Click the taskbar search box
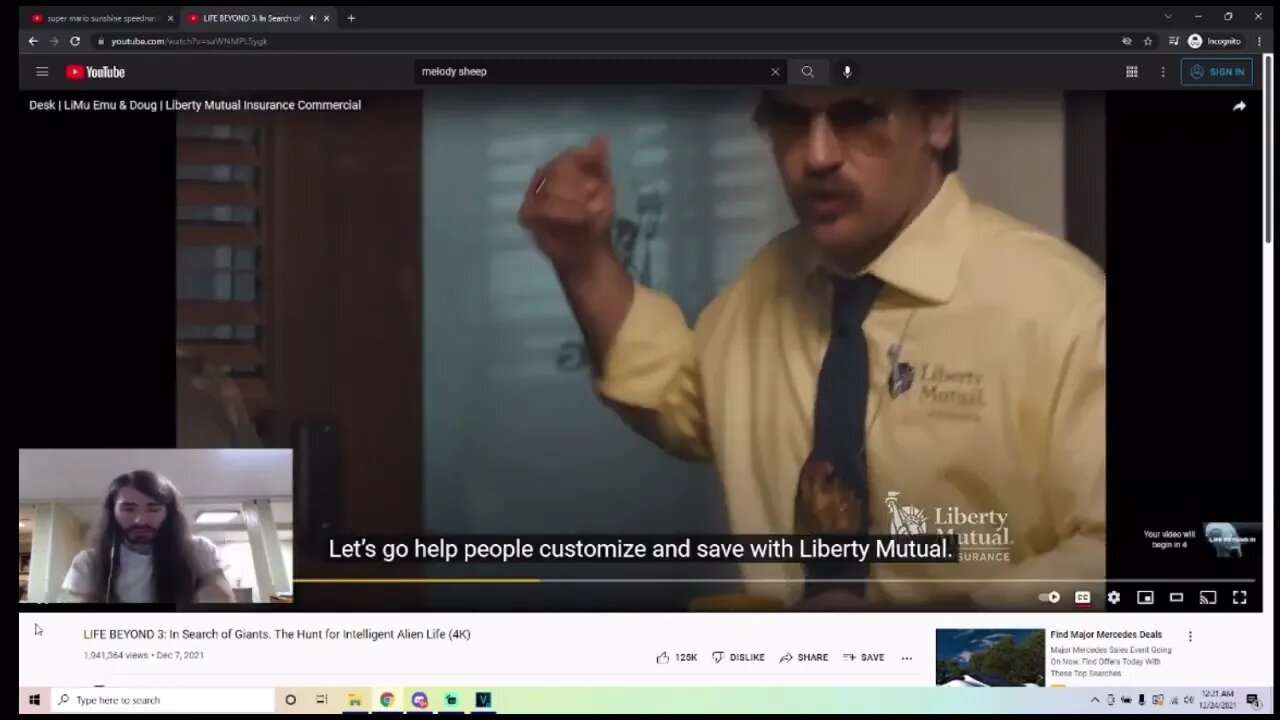Image resolution: width=1280 pixels, height=720 pixels. (162, 700)
